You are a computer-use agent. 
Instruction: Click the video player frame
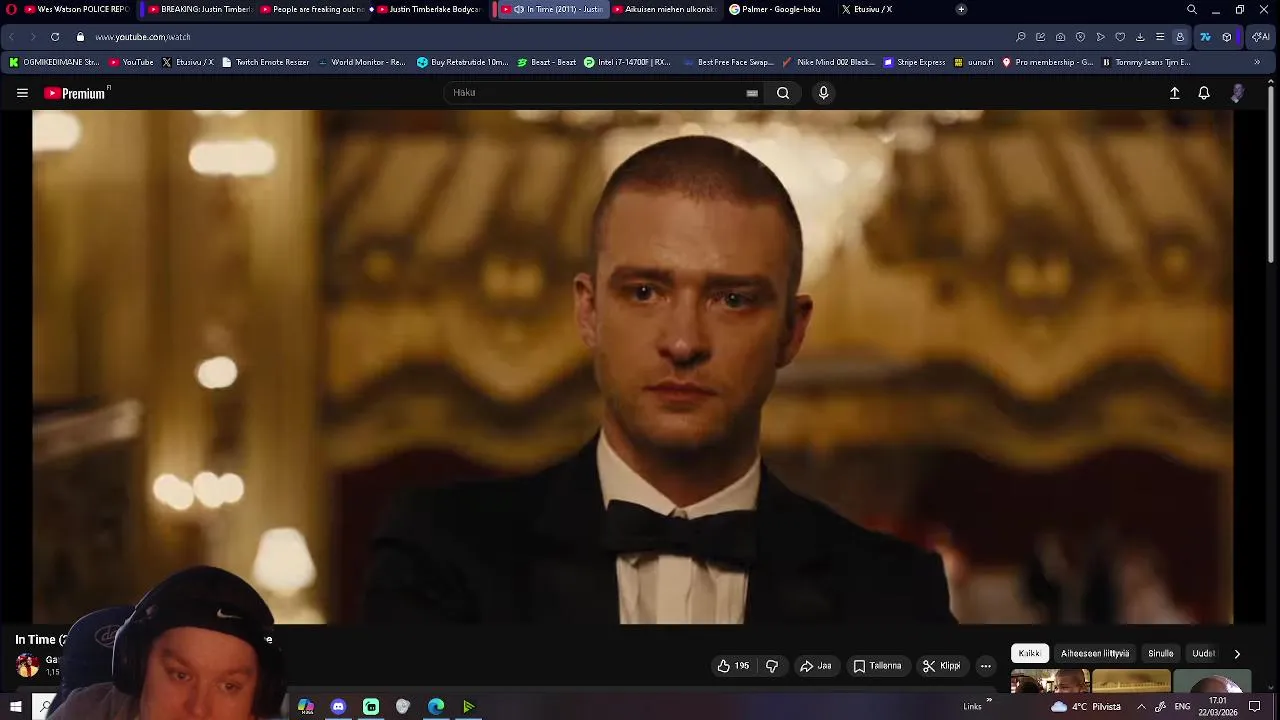pos(632,367)
